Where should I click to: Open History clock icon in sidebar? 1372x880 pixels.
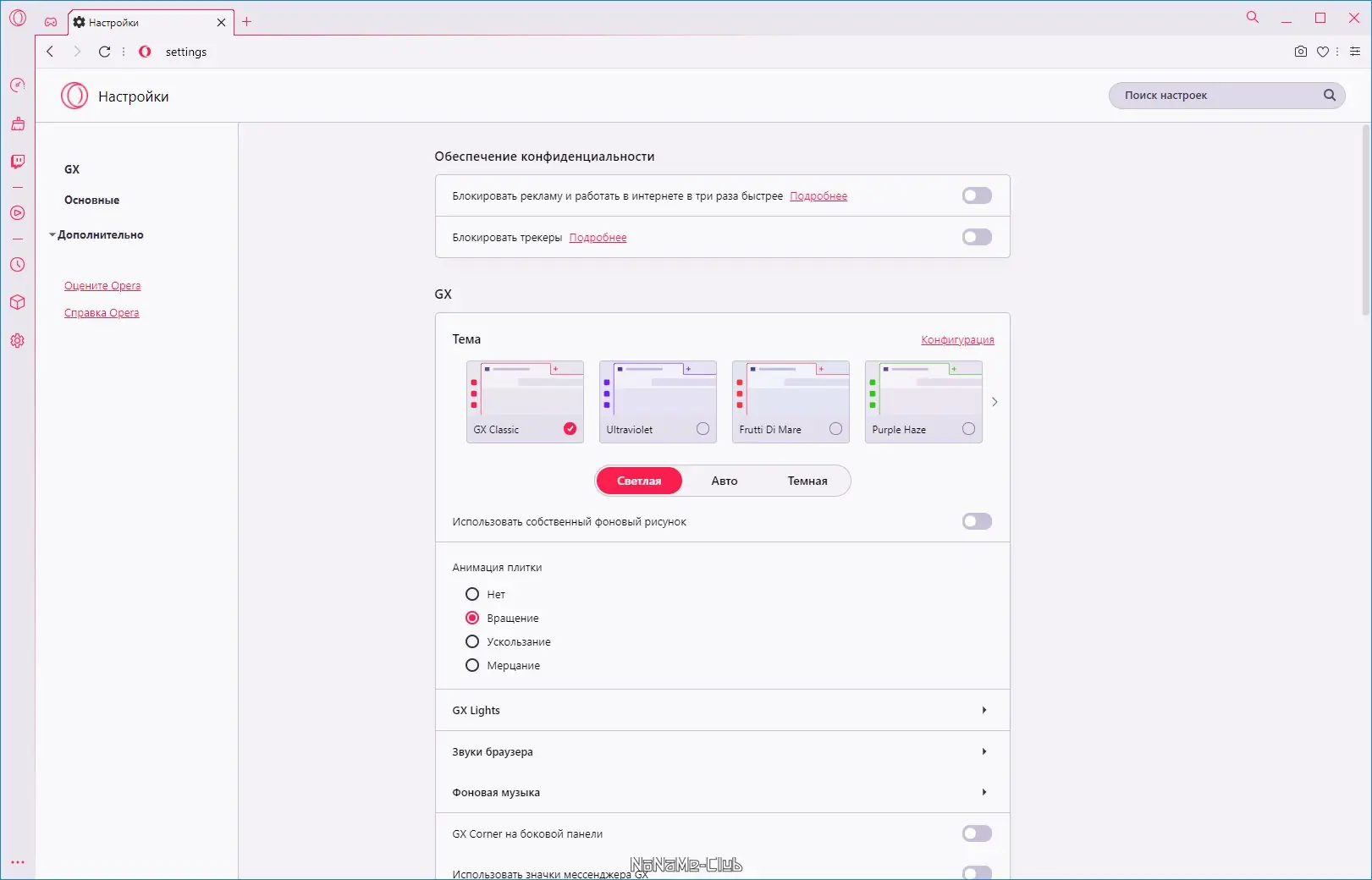pos(18,265)
